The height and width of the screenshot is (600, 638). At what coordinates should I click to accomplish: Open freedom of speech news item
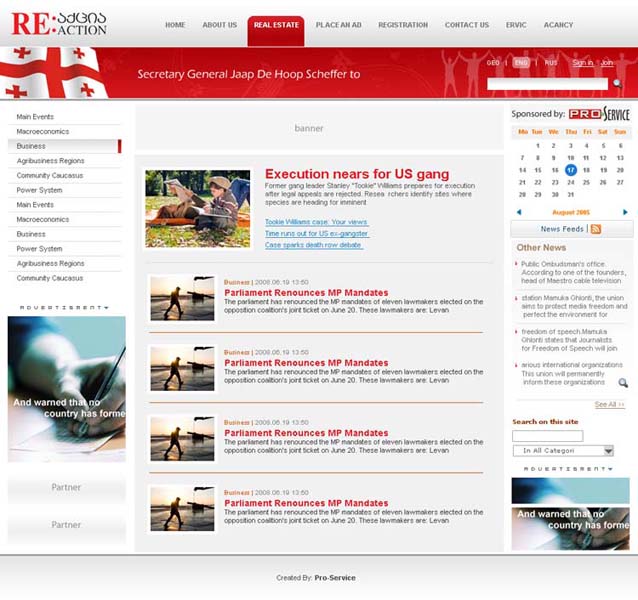[x=568, y=340]
